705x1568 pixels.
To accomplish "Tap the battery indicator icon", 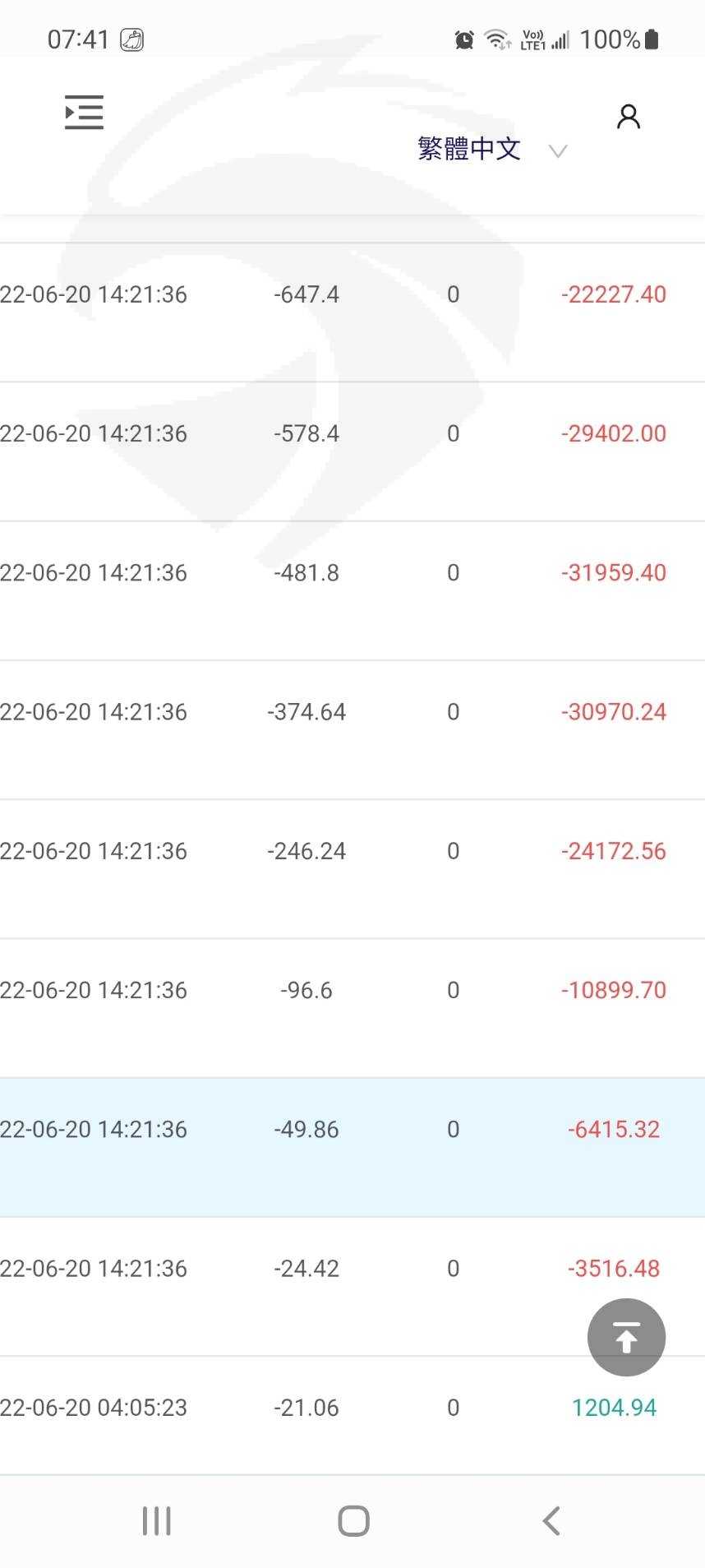I will coord(652,39).
